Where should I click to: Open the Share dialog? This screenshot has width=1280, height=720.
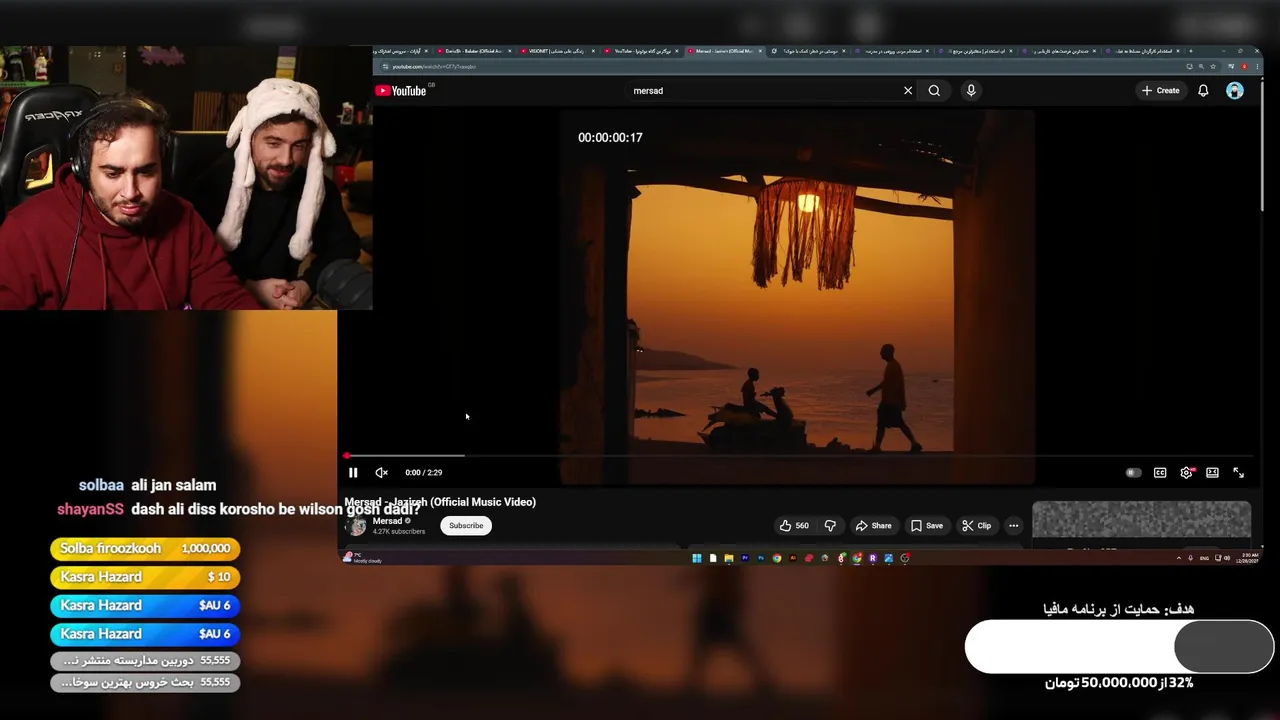[x=873, y=526]
